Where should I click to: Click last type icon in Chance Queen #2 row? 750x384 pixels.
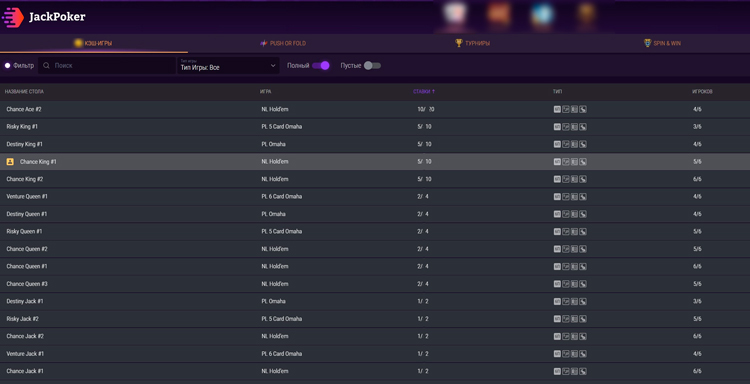[x=583, y=249]
